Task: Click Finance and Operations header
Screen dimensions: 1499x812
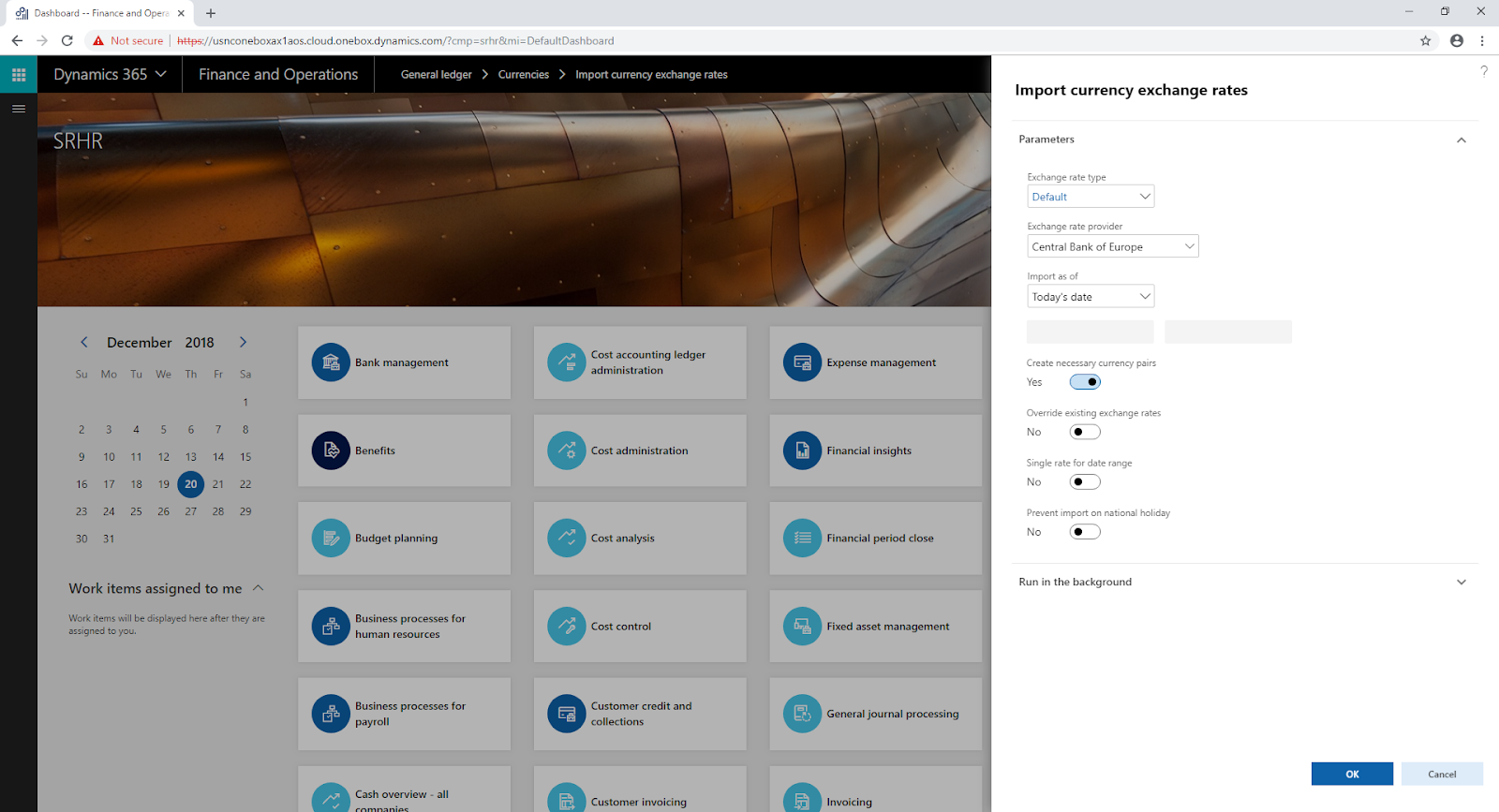Action: [278, 74]
